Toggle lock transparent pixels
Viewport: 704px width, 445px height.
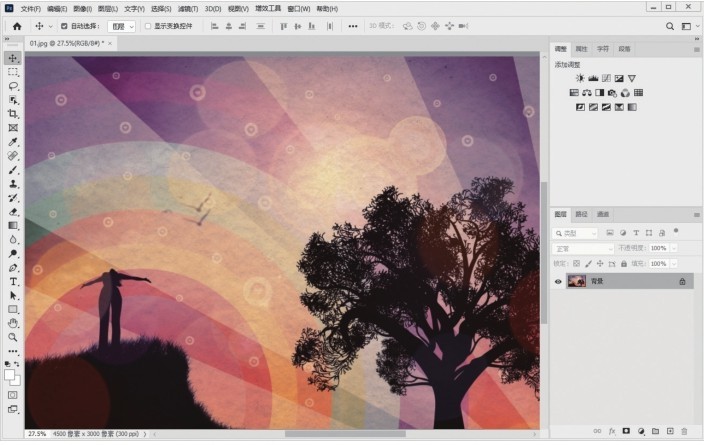click(x=576, y=264)
